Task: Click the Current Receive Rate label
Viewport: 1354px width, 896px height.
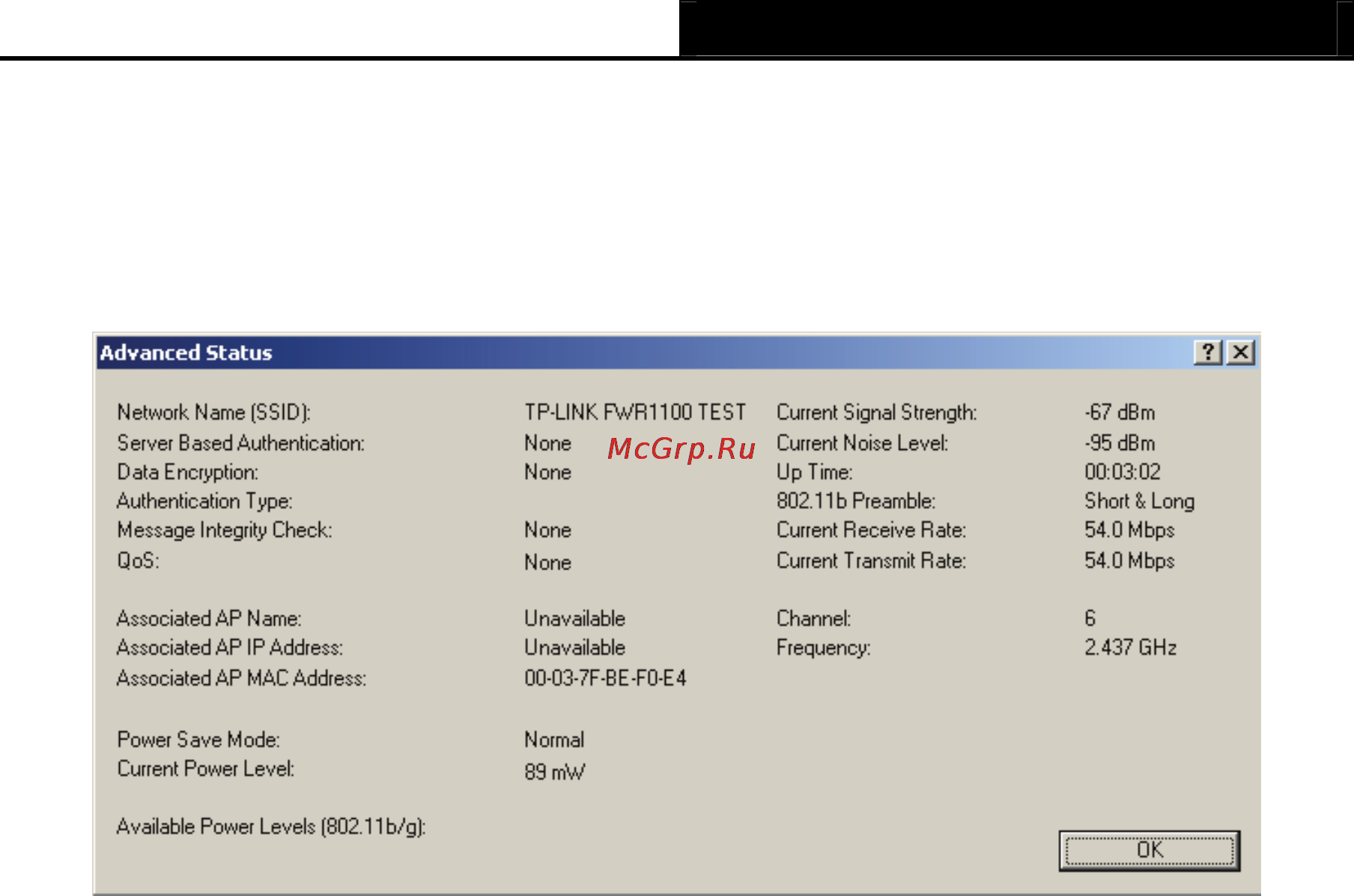Action: click(872, 530)
